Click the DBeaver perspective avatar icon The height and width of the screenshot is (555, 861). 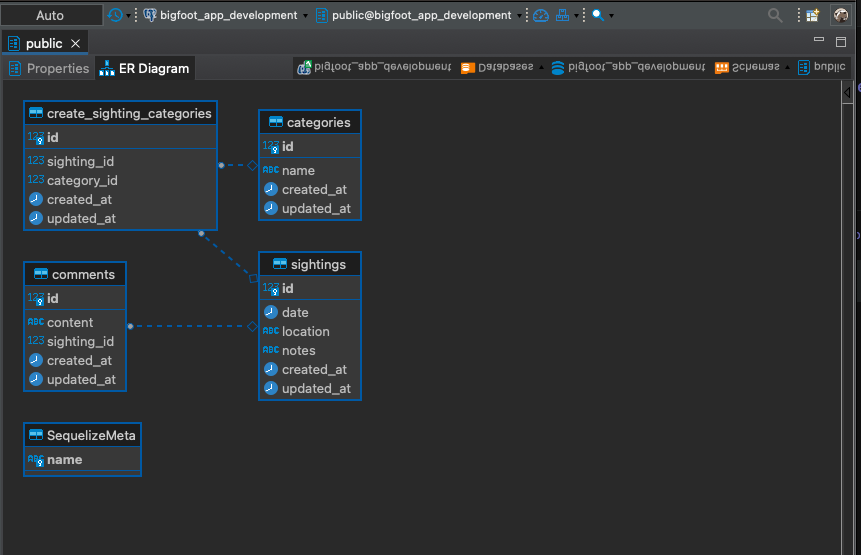click(841, 15)
